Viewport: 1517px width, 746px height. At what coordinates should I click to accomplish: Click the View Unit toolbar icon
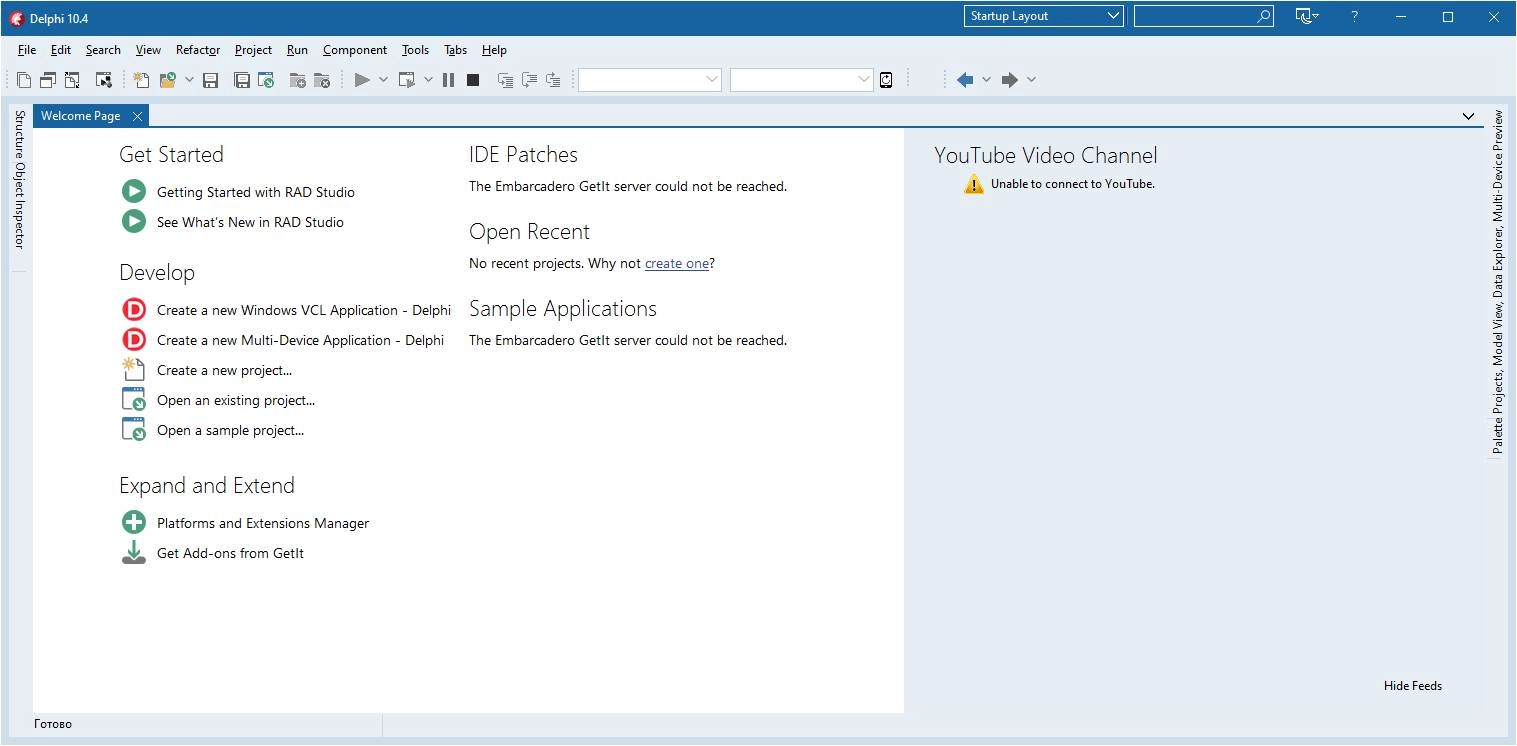tap(24, 80)
